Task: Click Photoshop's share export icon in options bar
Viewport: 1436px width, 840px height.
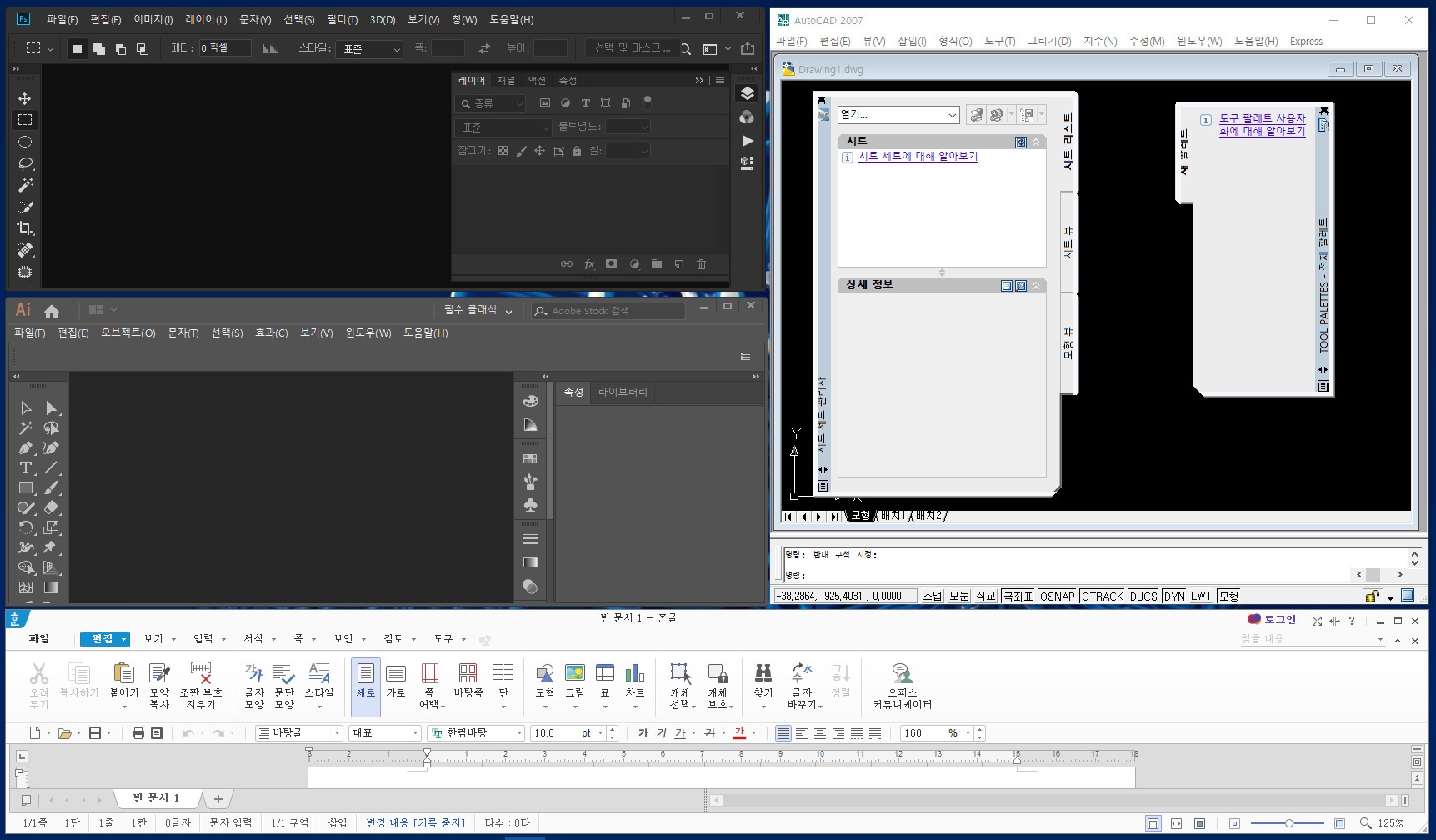Action: tap(748, 48)
